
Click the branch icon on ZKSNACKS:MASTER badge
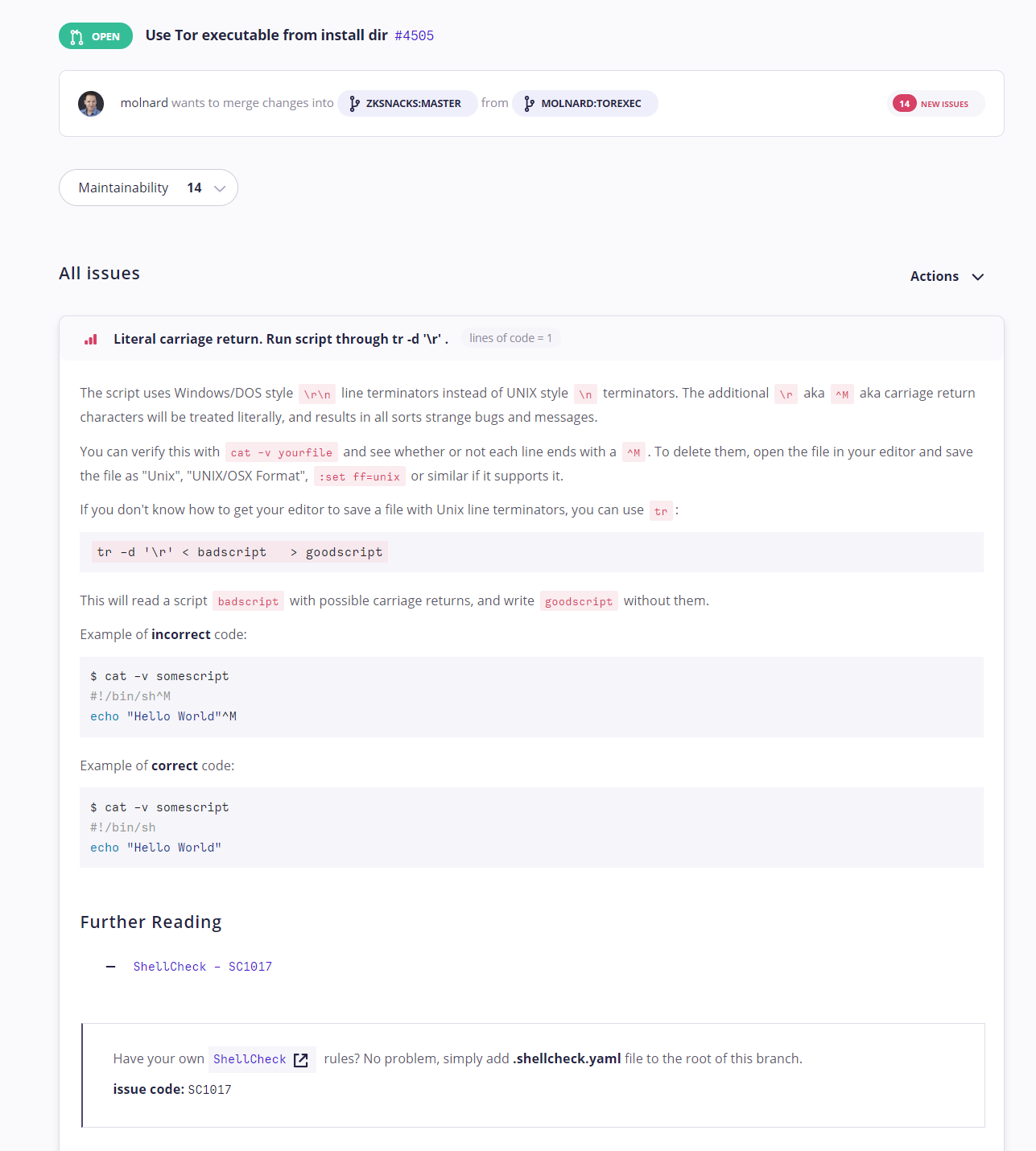(x=353, y=103)
